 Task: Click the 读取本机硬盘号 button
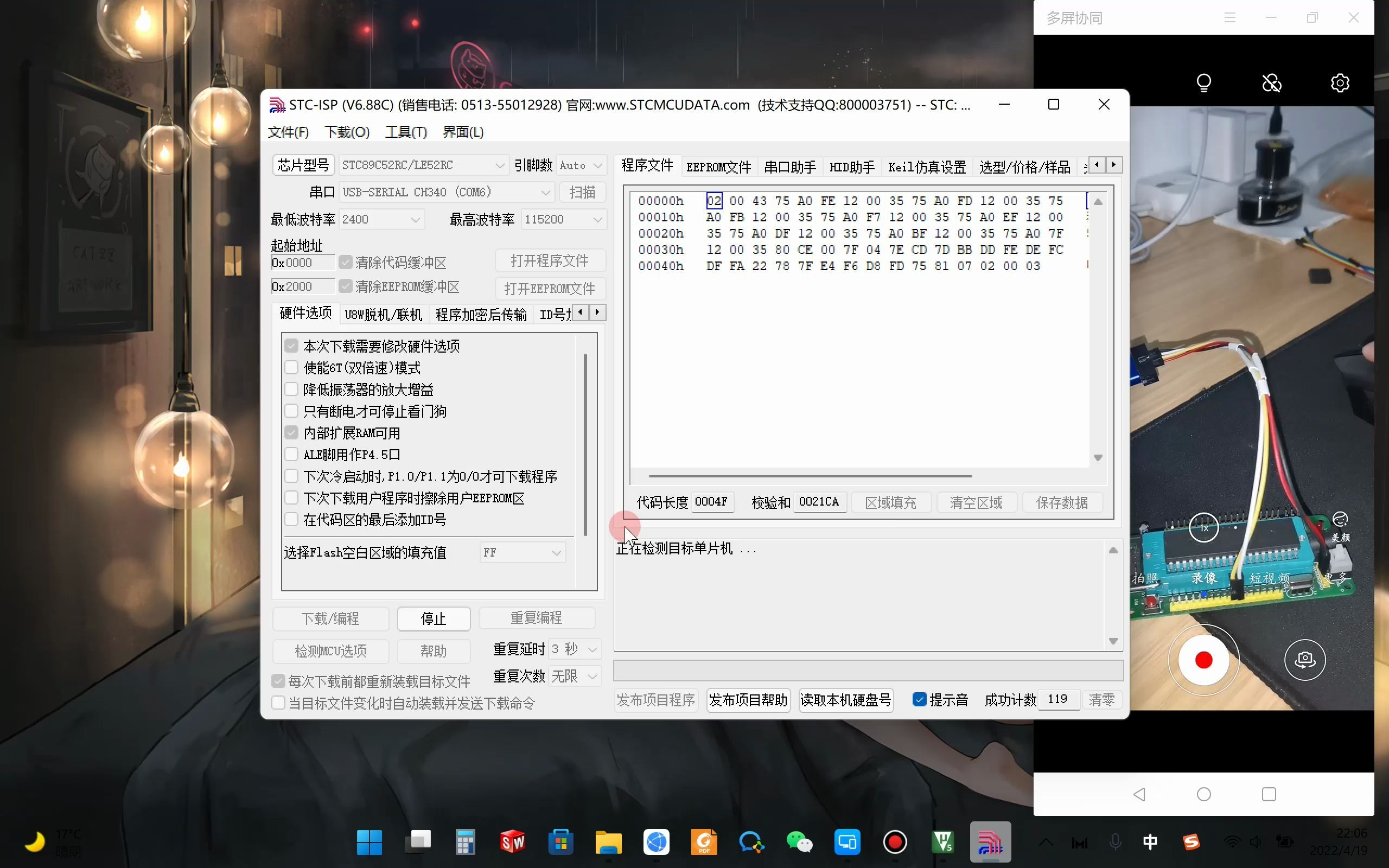845,700
